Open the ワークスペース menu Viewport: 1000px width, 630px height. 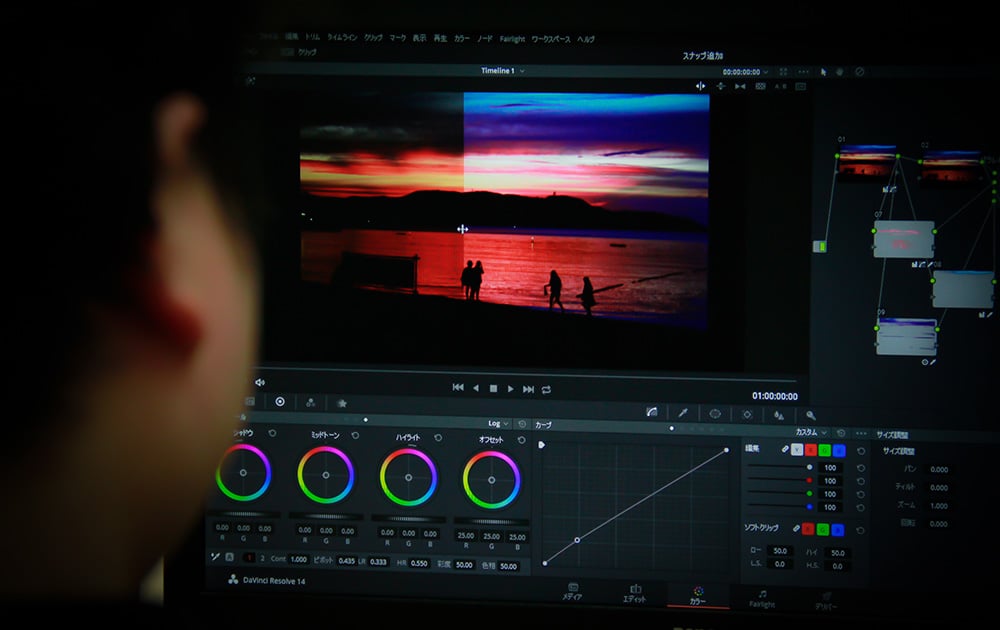551,39
